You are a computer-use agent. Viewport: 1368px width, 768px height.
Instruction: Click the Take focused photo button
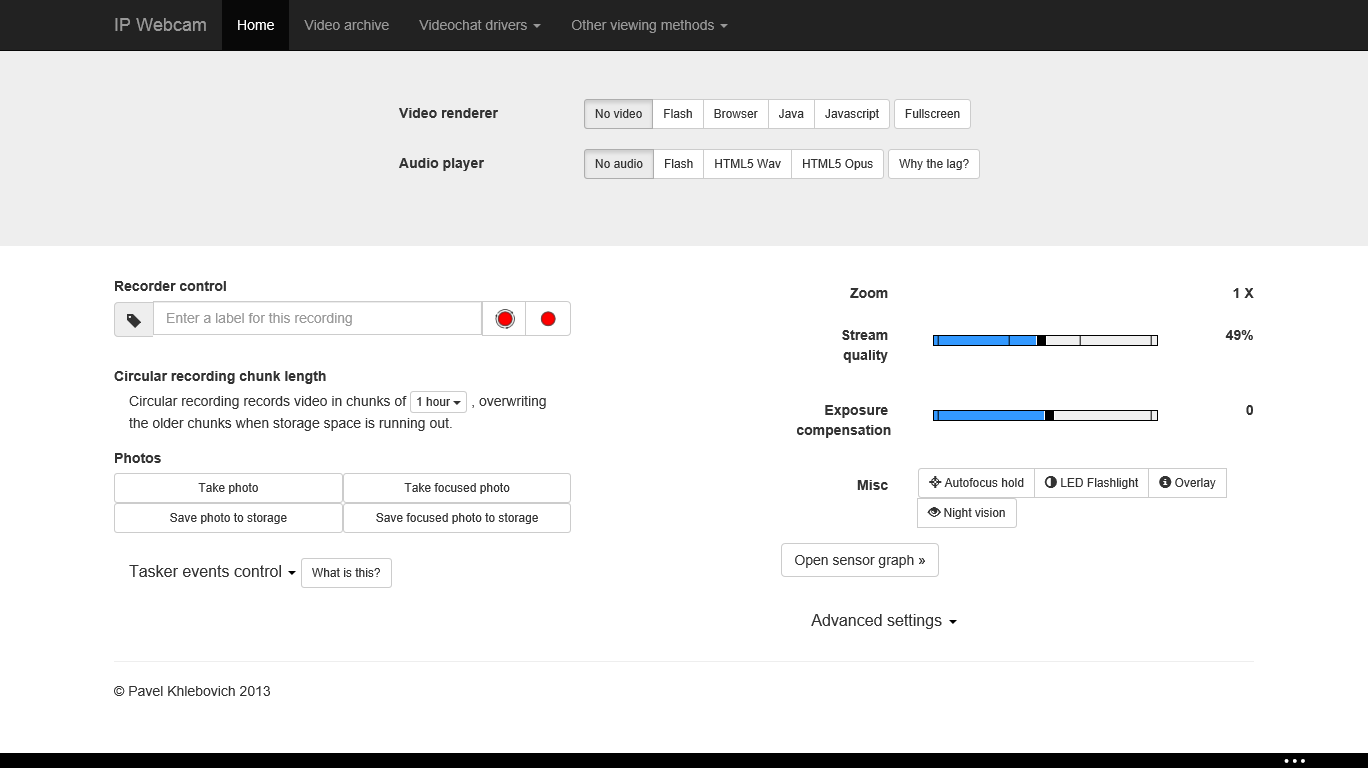coord(457,488)
